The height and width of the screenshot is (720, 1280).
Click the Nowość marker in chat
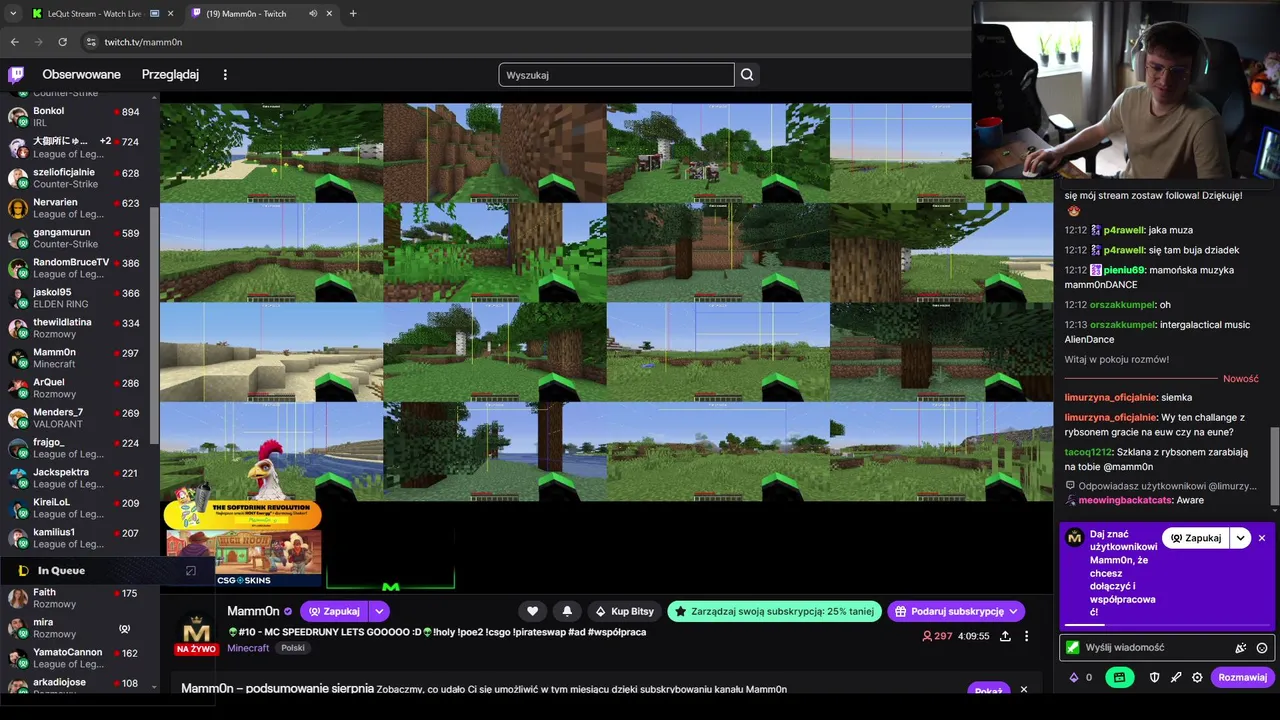pyautogui.click(x=1240, y=379)
